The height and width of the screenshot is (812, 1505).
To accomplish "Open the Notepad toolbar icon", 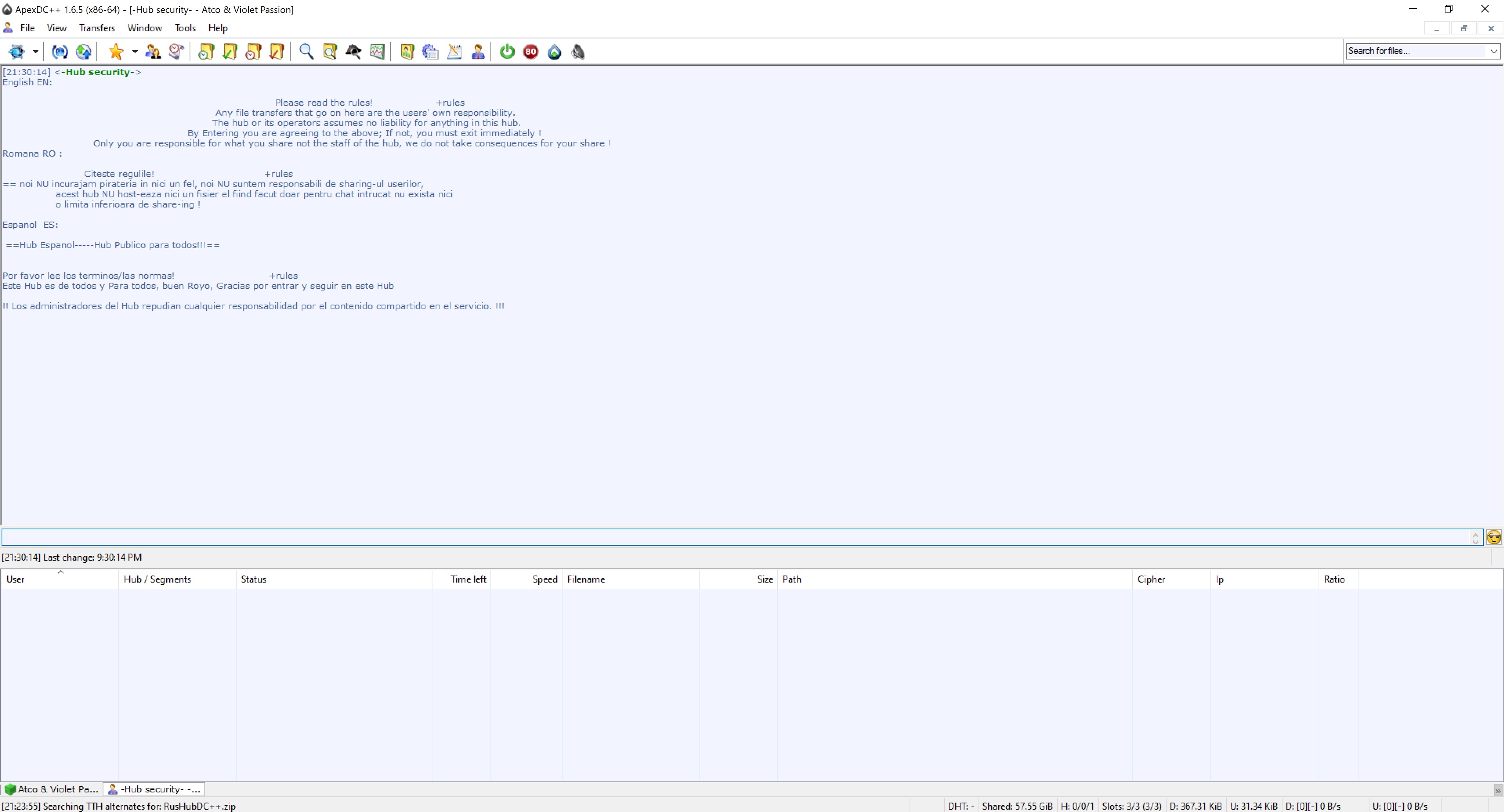I will (x=454, y=52).
